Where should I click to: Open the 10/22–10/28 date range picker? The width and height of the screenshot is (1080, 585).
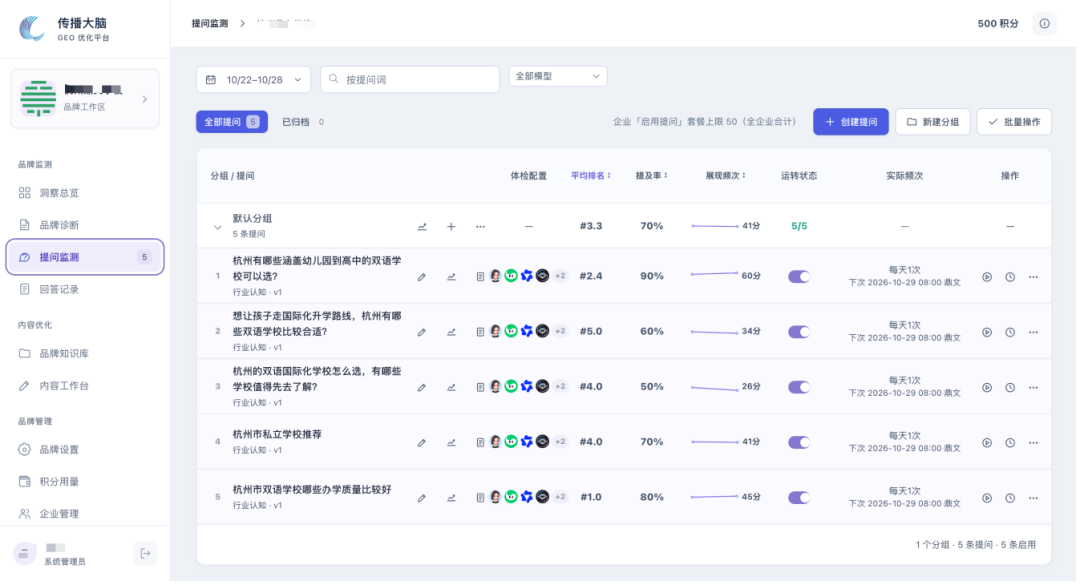[254, 80]
